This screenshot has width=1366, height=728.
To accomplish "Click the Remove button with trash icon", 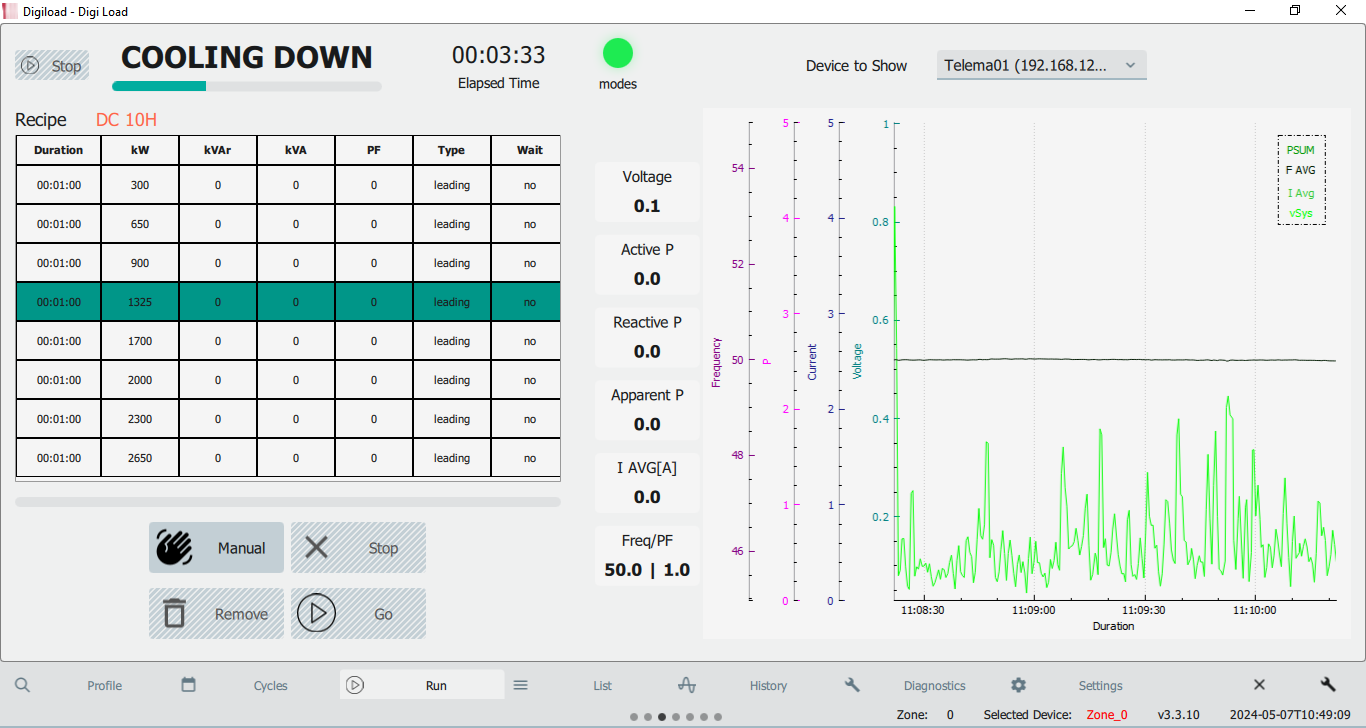I will click(x=216, y=614).
